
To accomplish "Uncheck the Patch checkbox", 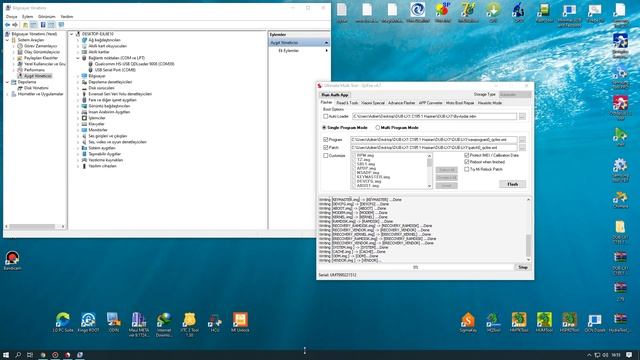I will pyautogui.click(x=326, y=147).
